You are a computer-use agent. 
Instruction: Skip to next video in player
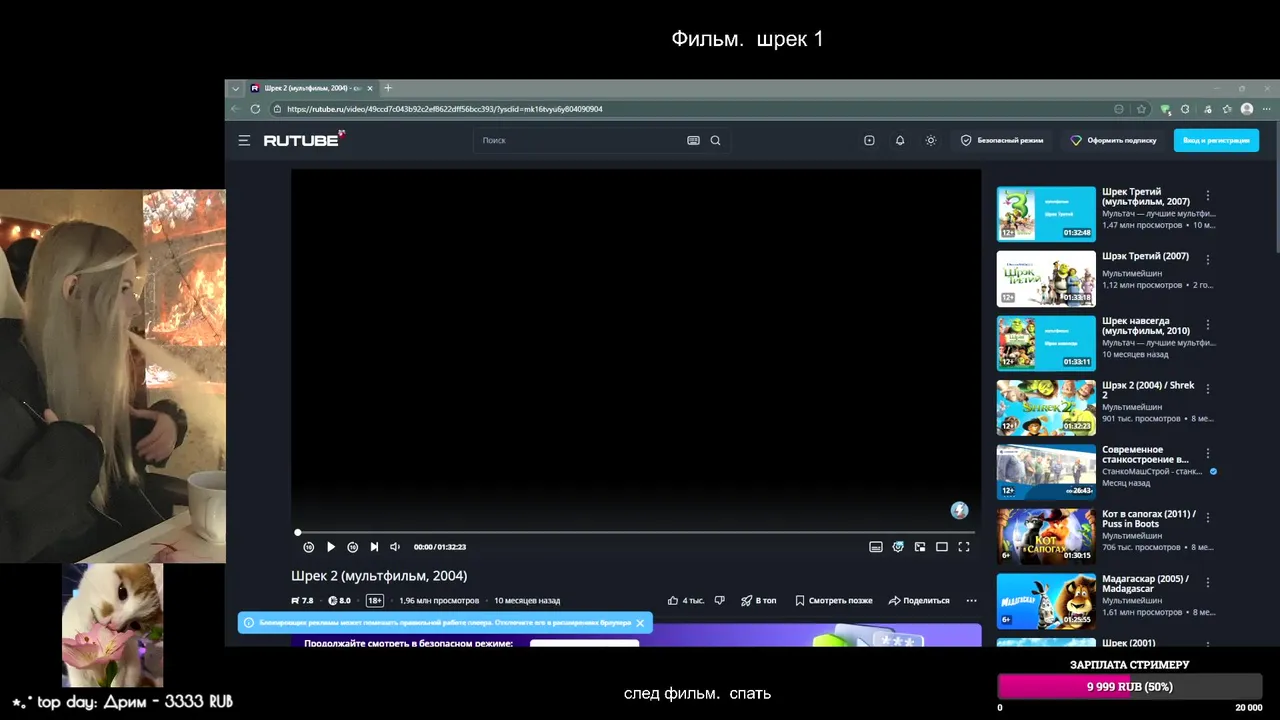click(x=374, y=547)
